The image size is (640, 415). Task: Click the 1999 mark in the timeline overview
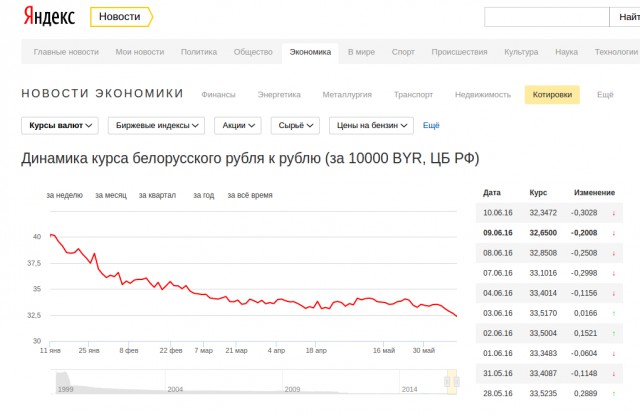coord(65,389)
